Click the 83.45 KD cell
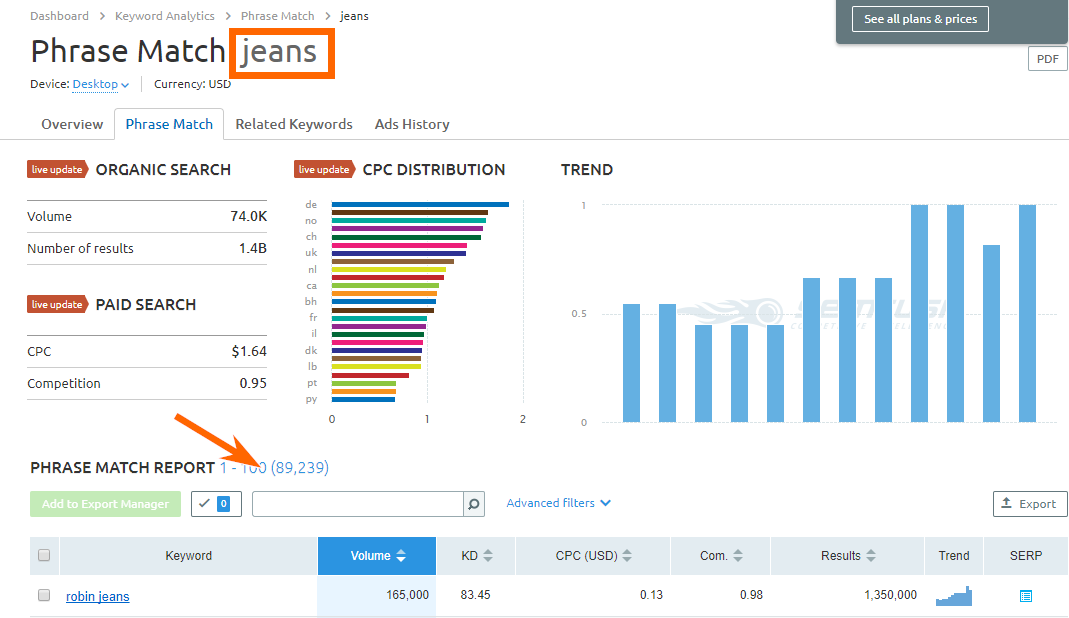This screenshot has height=618, width=1069. coord(475,595)
